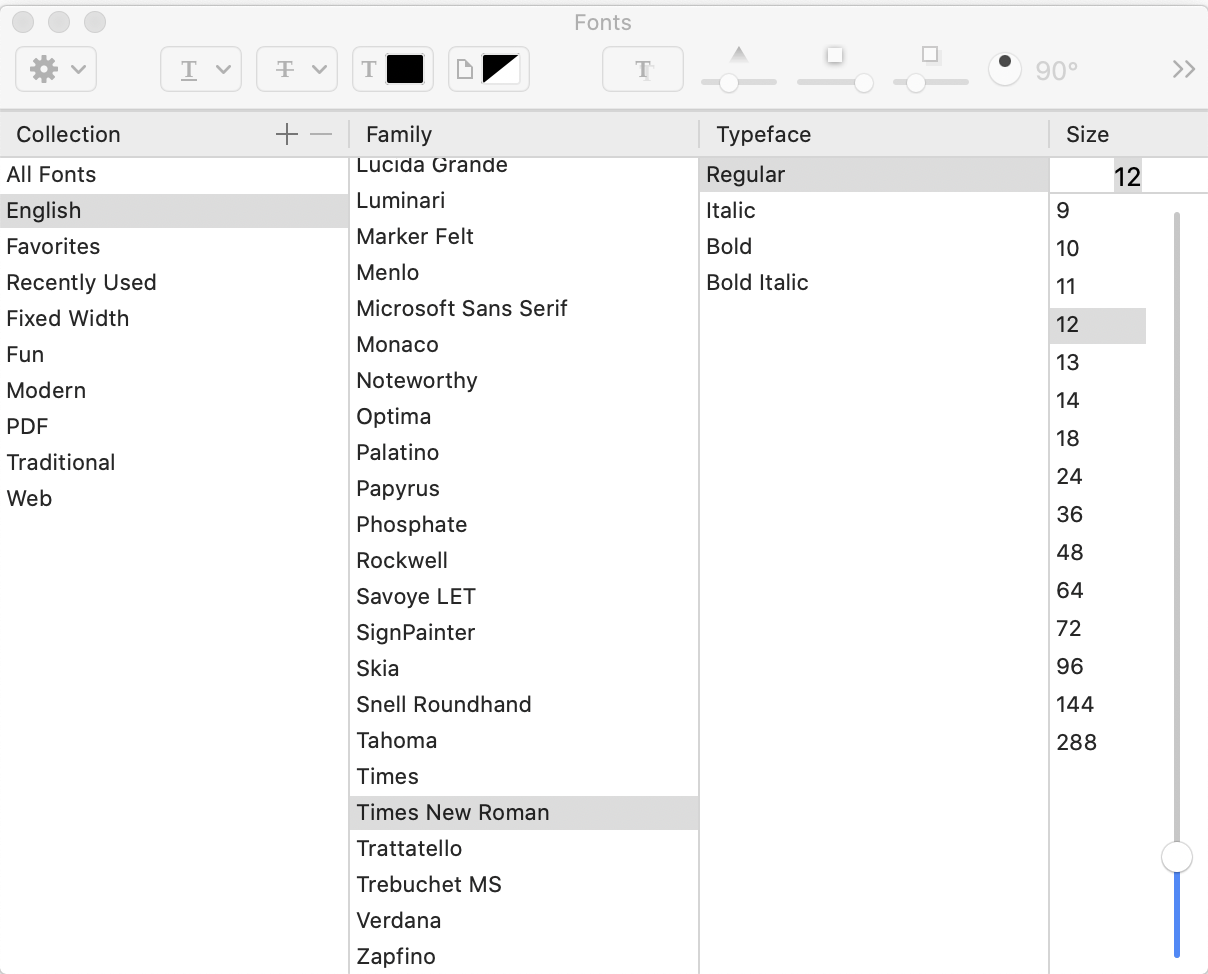The height and width of the screenshot is (974, 1208).
Task: Choose the Phosphate font family
Action: [x=524, y=524]
